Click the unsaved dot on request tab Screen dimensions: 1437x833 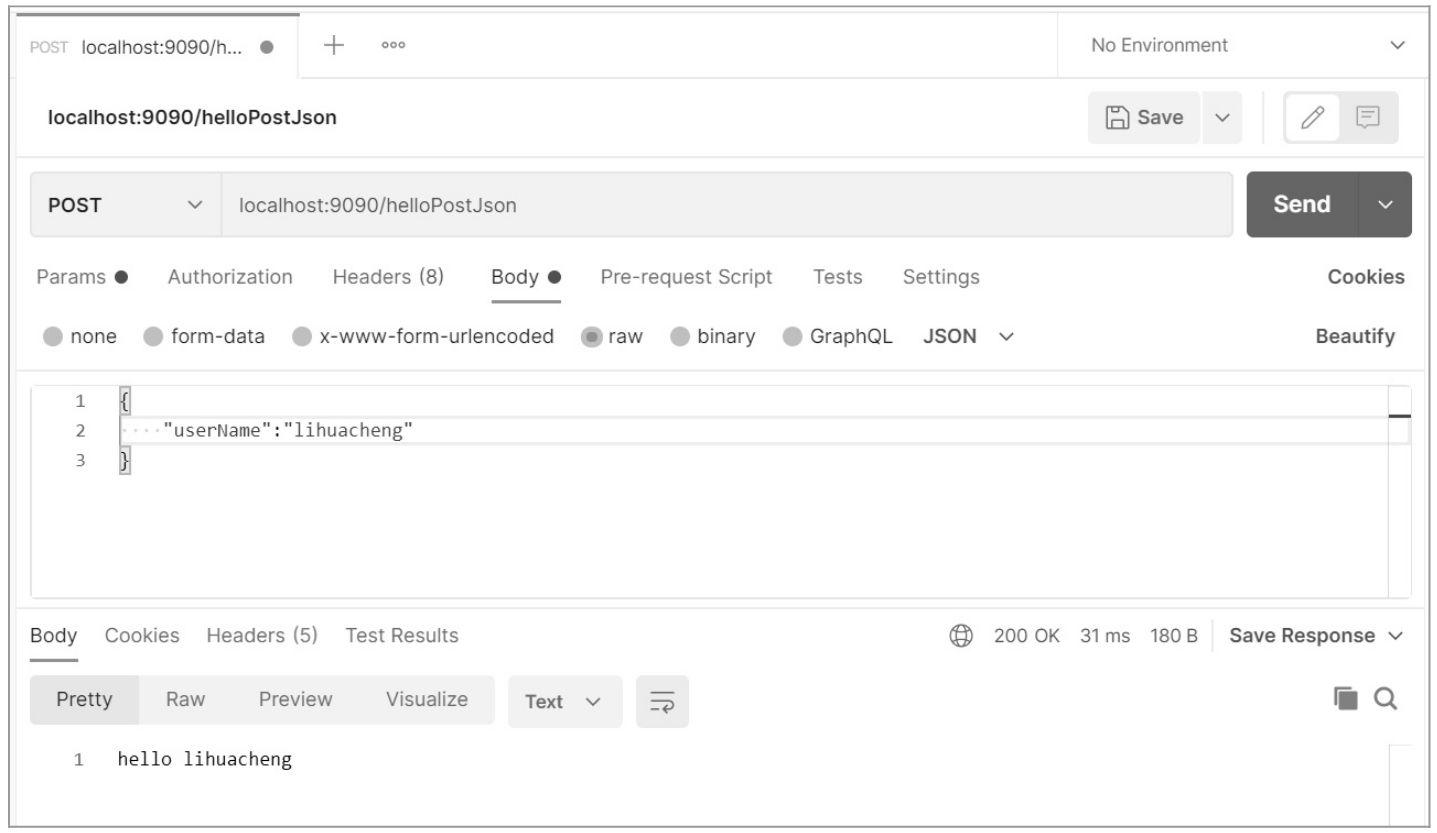[266, 46]
